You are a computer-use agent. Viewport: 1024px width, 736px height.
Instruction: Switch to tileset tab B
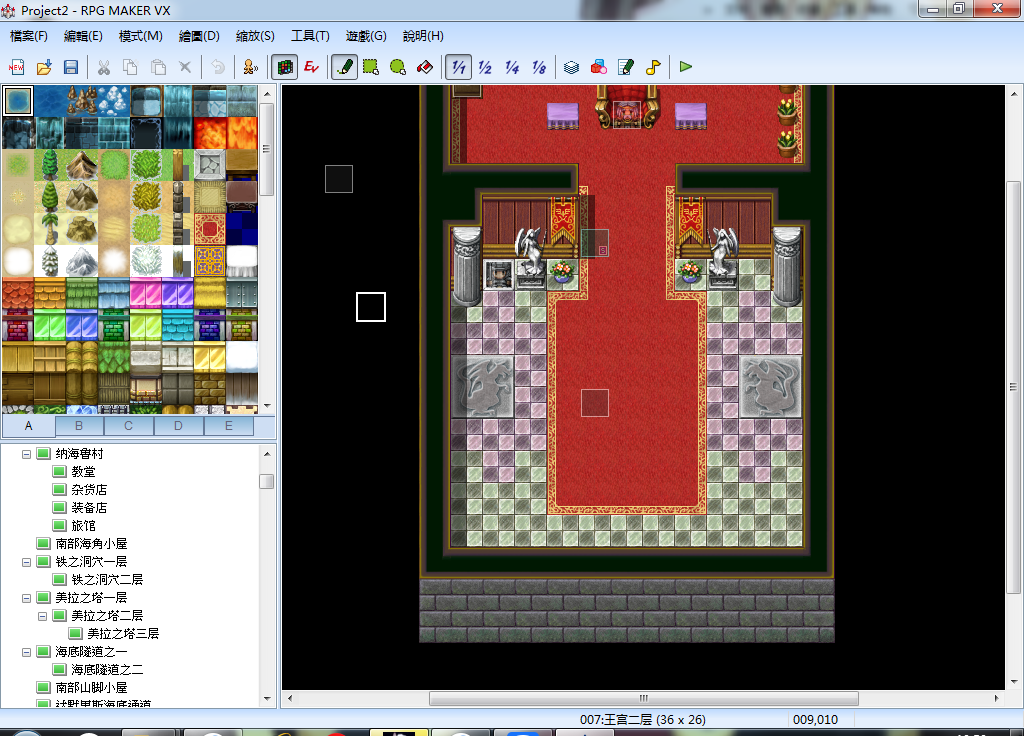point(79,426)
